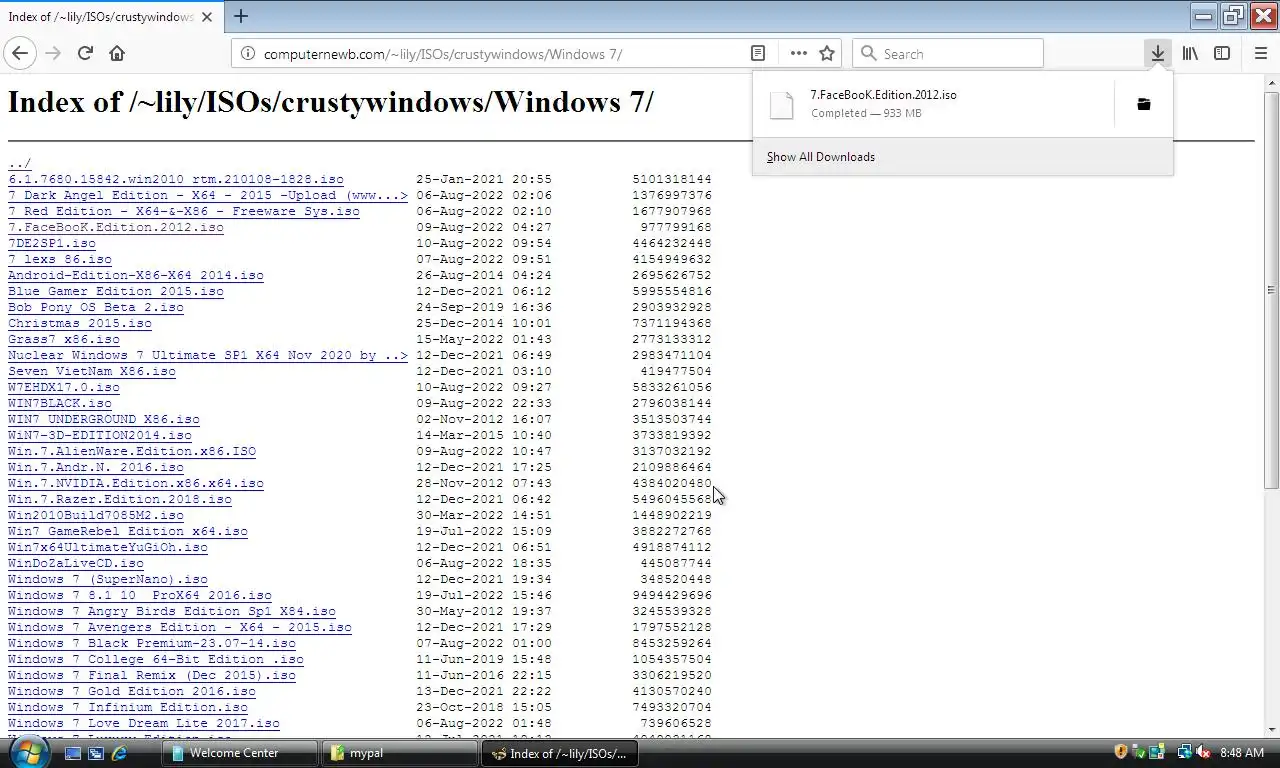Show site information in the address bar
Viewport: 1280px width, 768px height.
(x=247, y=54)
